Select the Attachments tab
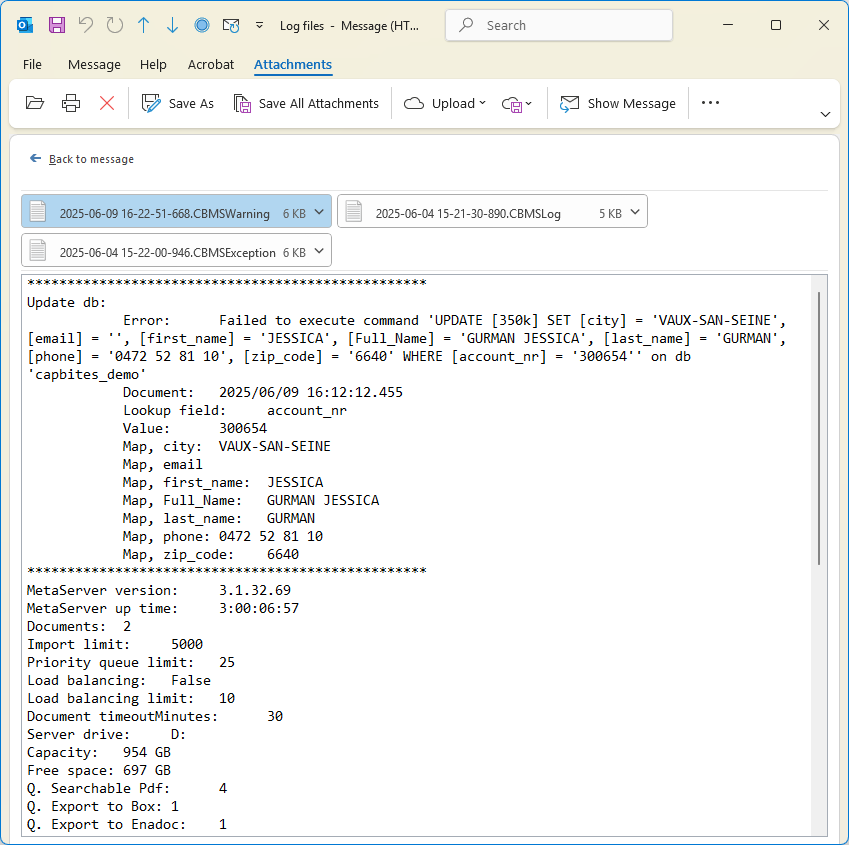Viewport: 849px width, 845px height. pos(293,64)
